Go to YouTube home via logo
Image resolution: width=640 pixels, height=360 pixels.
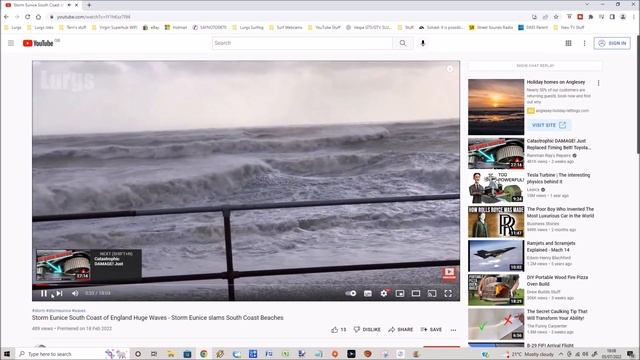(x=38, y=43)
